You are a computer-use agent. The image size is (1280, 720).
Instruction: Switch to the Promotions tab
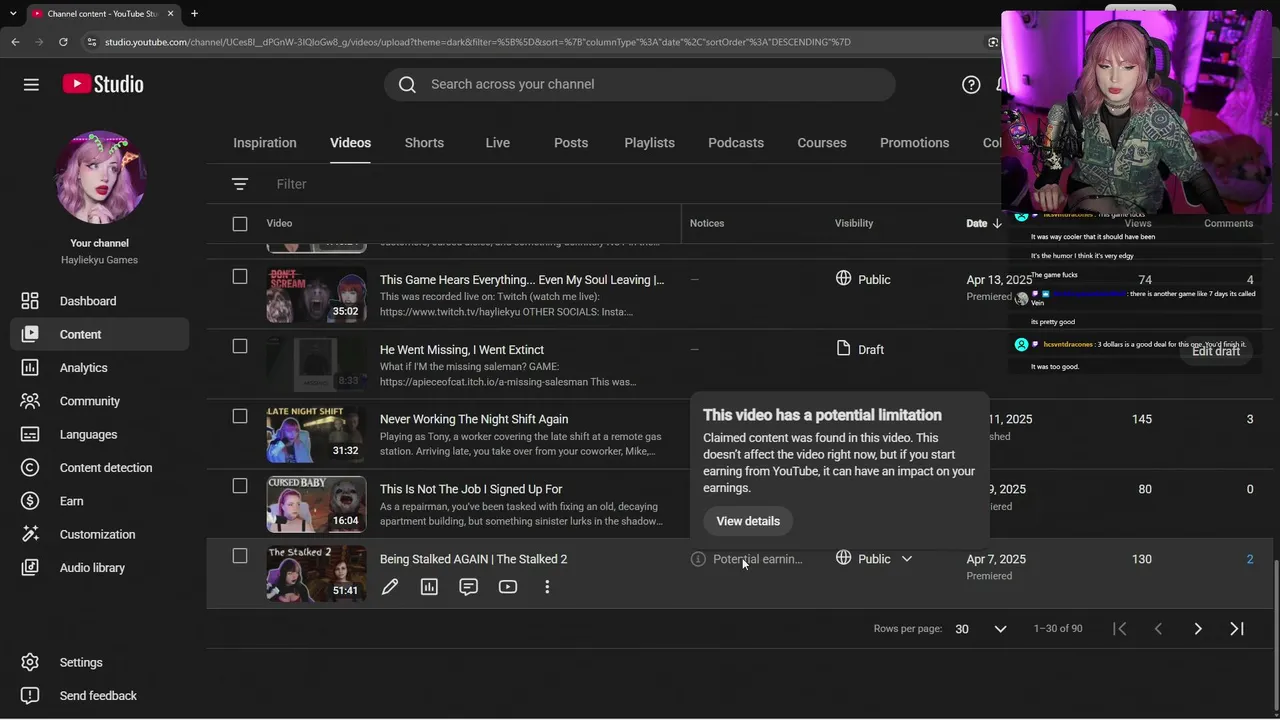click(915, 143)
